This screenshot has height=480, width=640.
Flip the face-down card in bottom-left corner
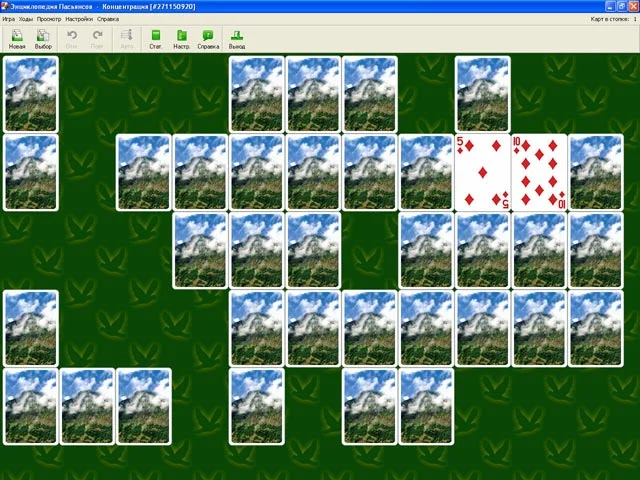click(x=30, y=406)
